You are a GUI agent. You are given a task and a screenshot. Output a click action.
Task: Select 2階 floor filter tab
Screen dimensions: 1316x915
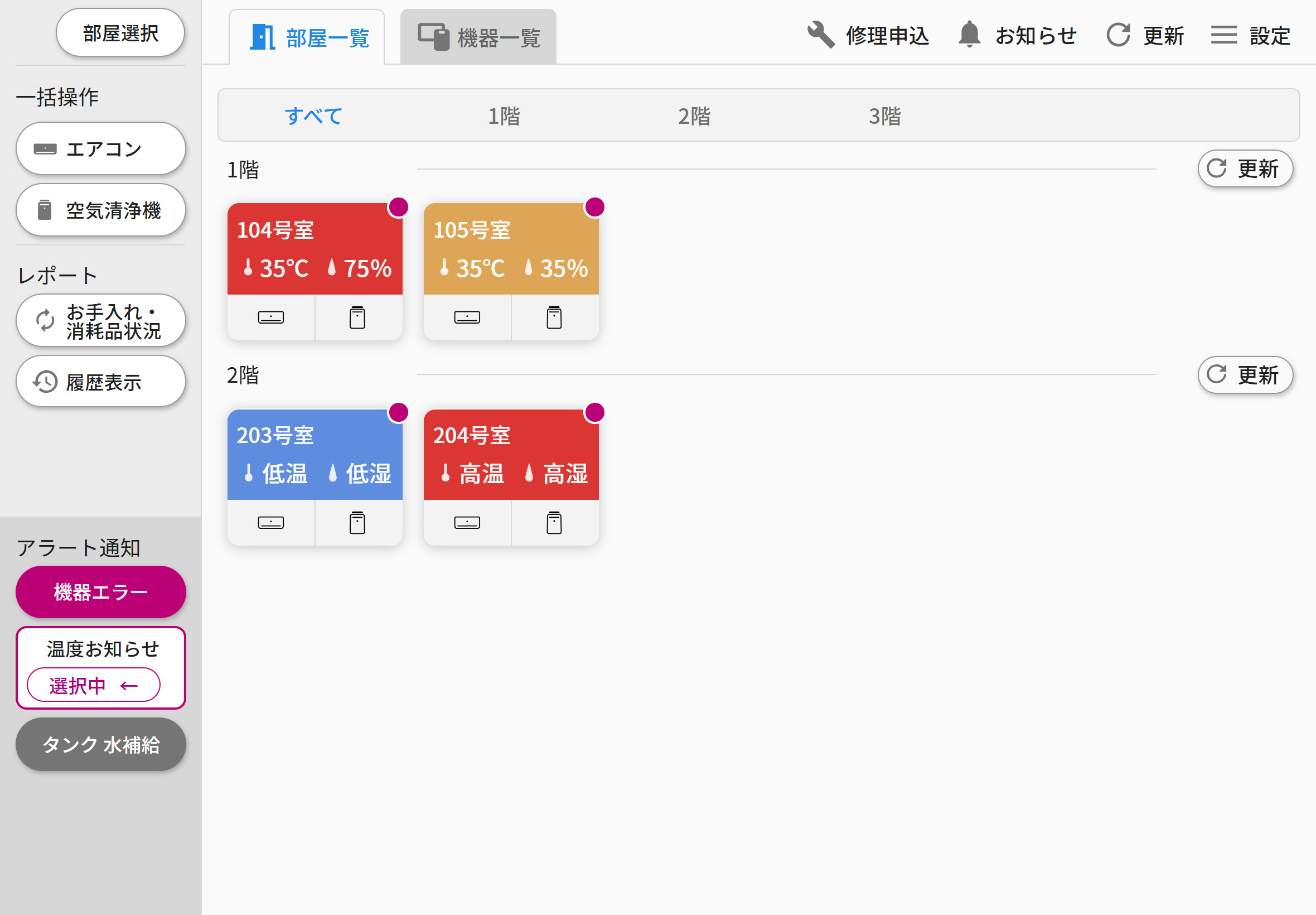pos(694,116)
